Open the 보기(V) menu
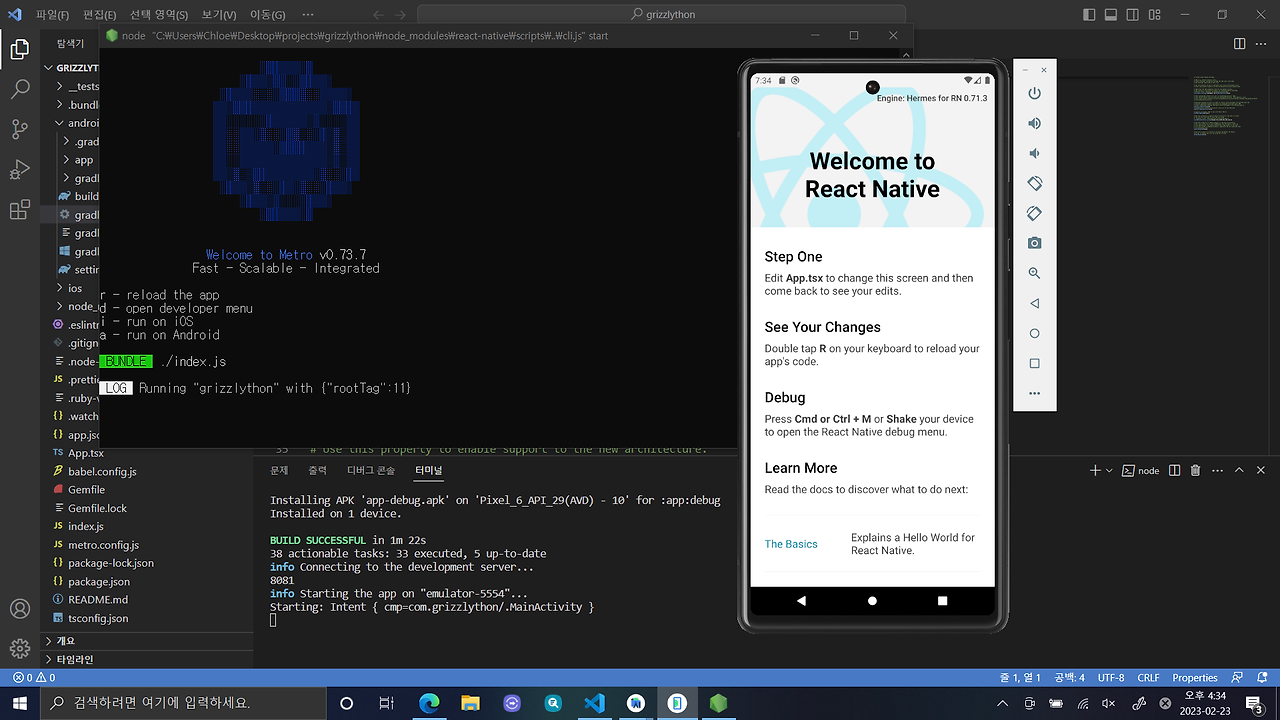1280x720 pixels. (219, 15)
